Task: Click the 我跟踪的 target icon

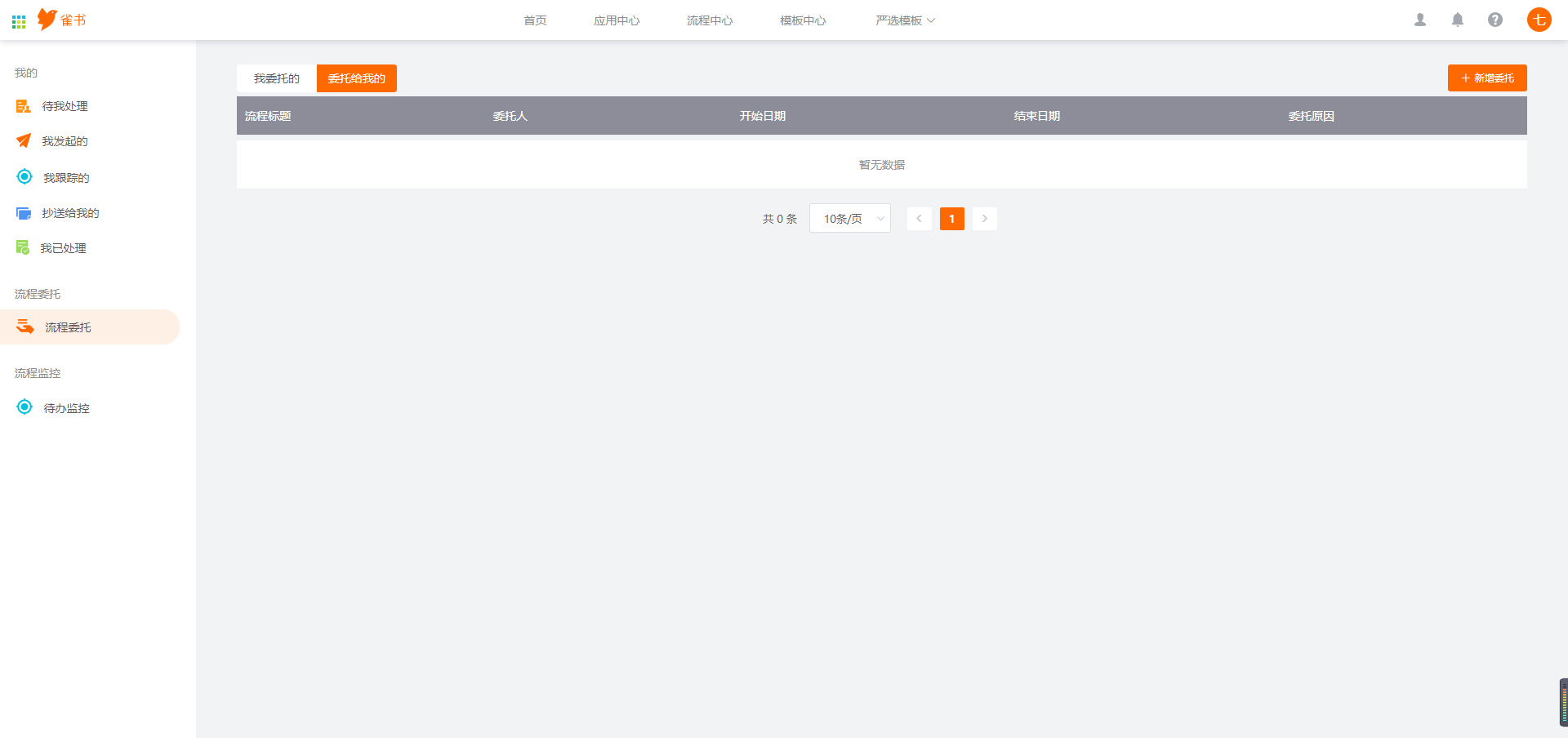Action: 24,177
